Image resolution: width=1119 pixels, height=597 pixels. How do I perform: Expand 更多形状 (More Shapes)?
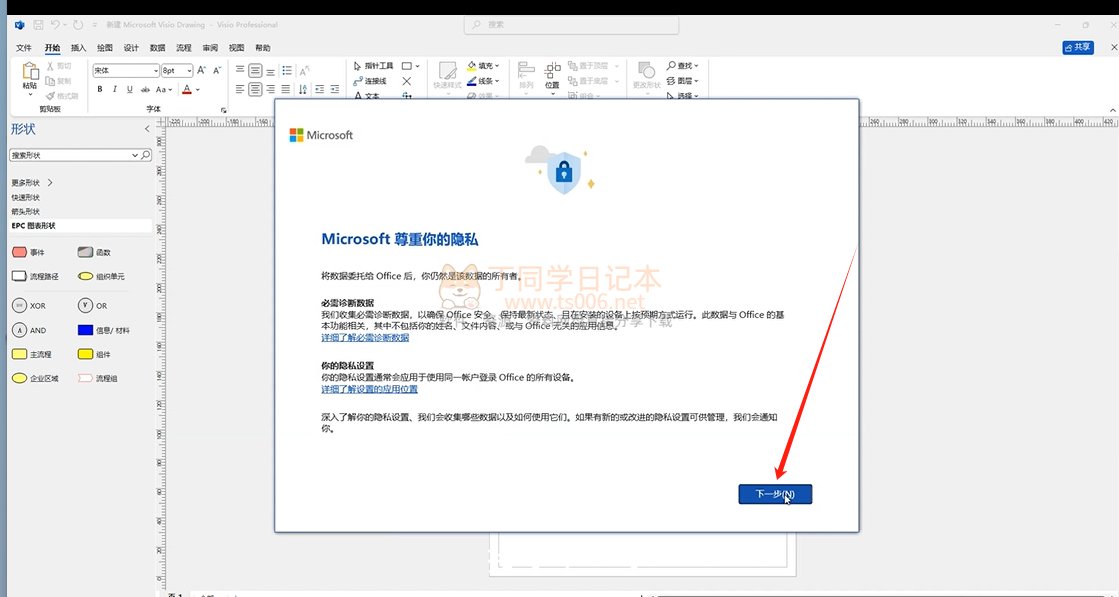(32, 183)
